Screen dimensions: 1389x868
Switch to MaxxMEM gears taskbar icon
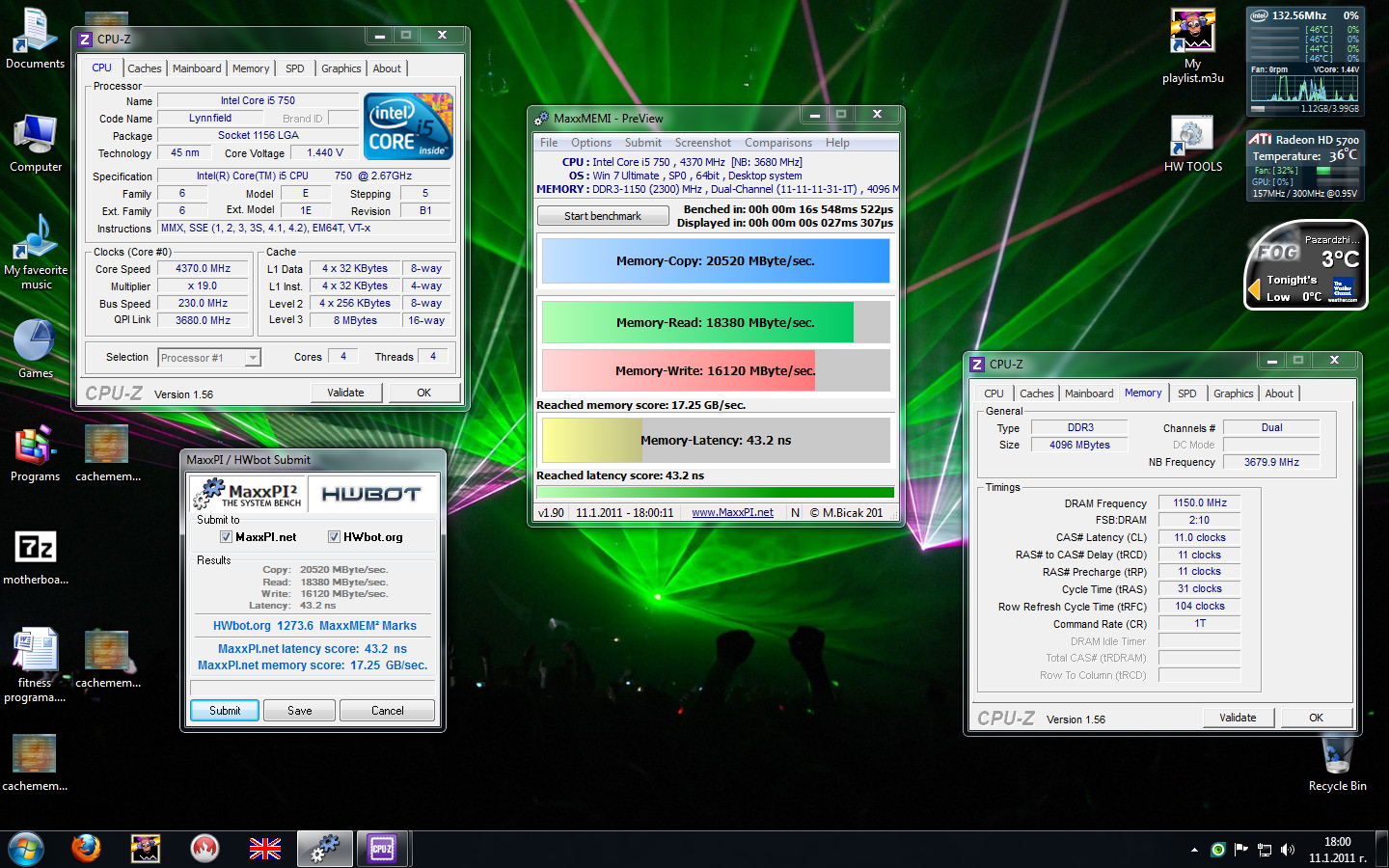click(324, 849)
